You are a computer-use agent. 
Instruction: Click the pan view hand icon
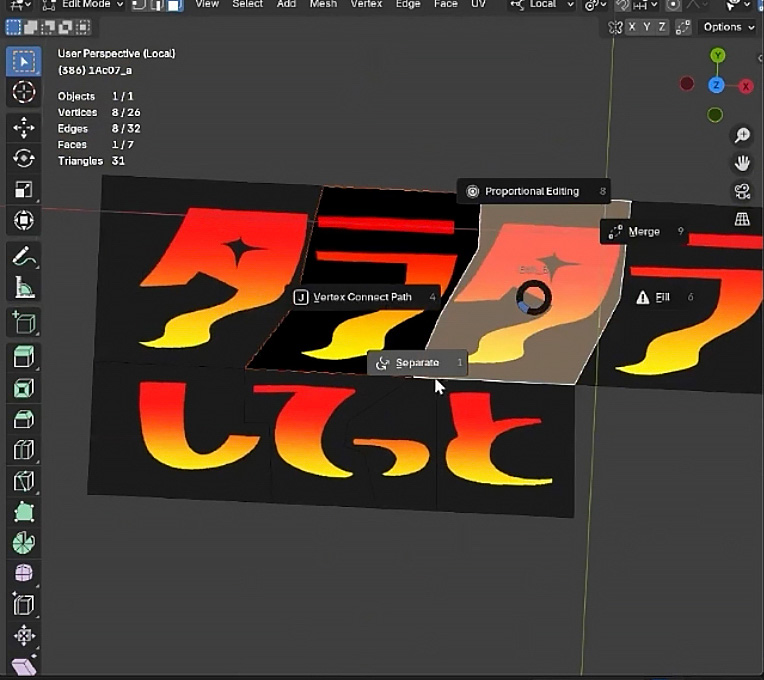click(742, 163)
